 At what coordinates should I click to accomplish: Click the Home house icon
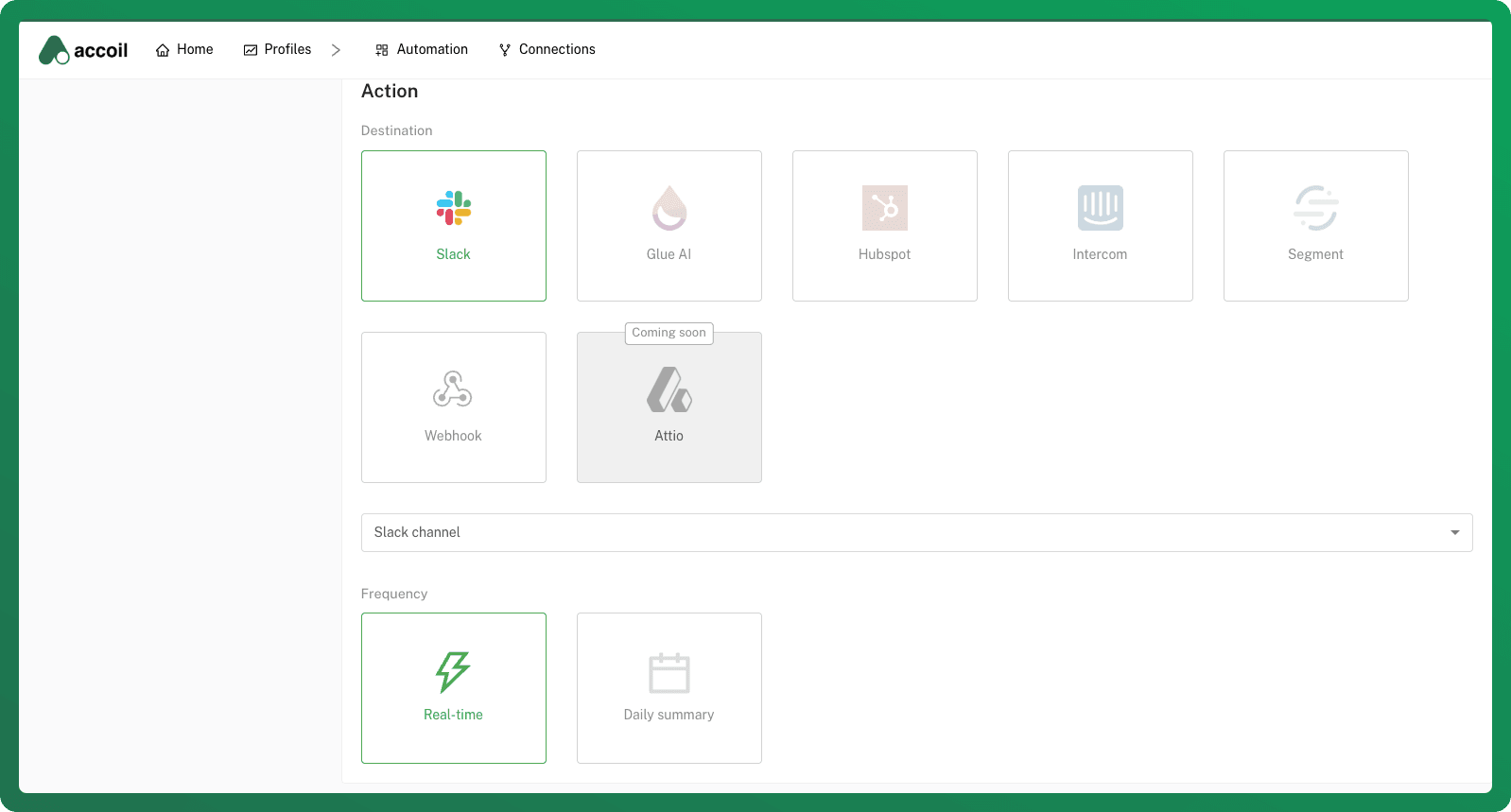point(163,50)
